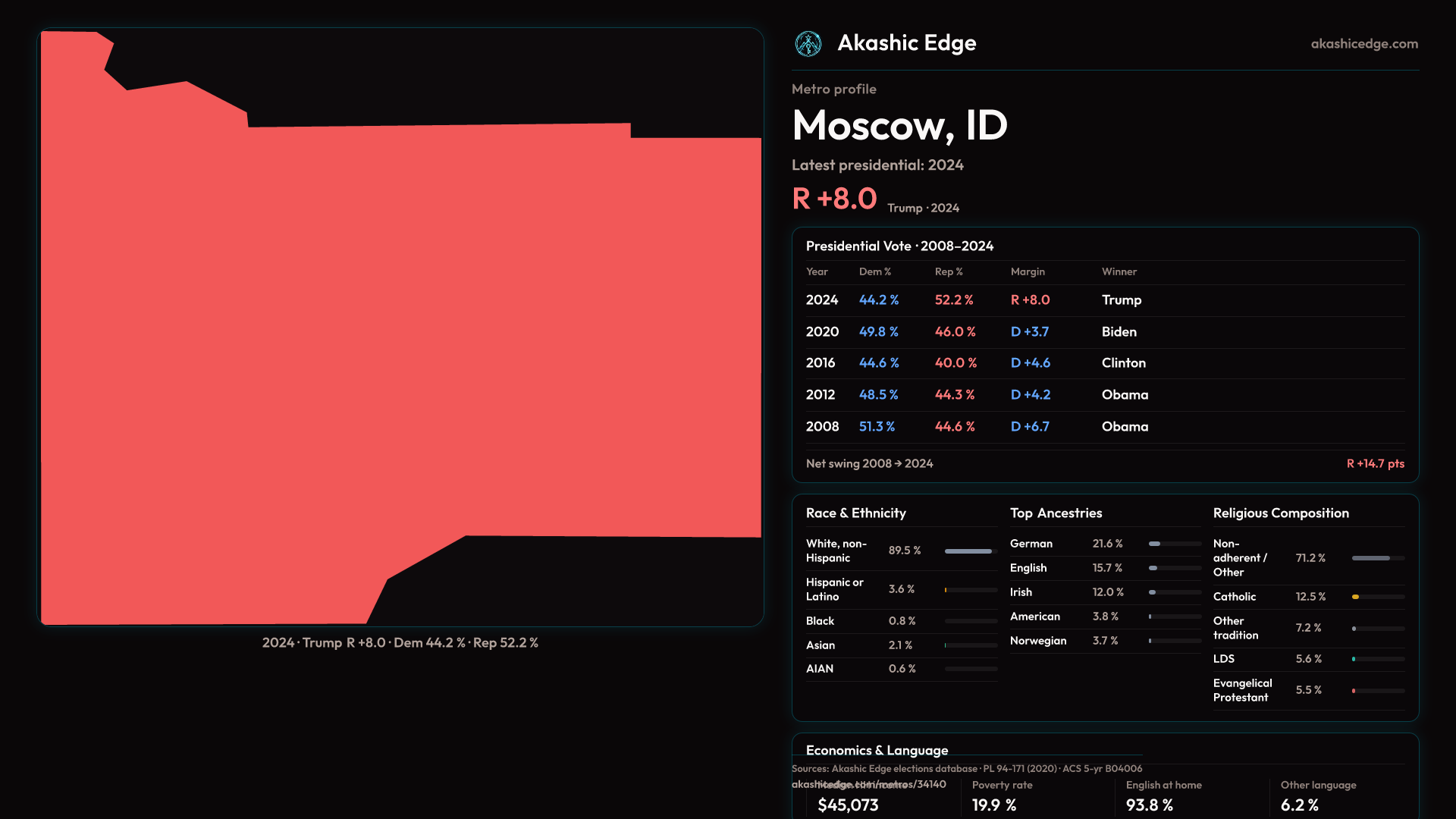Open the akashicedge.com link

1363,44
